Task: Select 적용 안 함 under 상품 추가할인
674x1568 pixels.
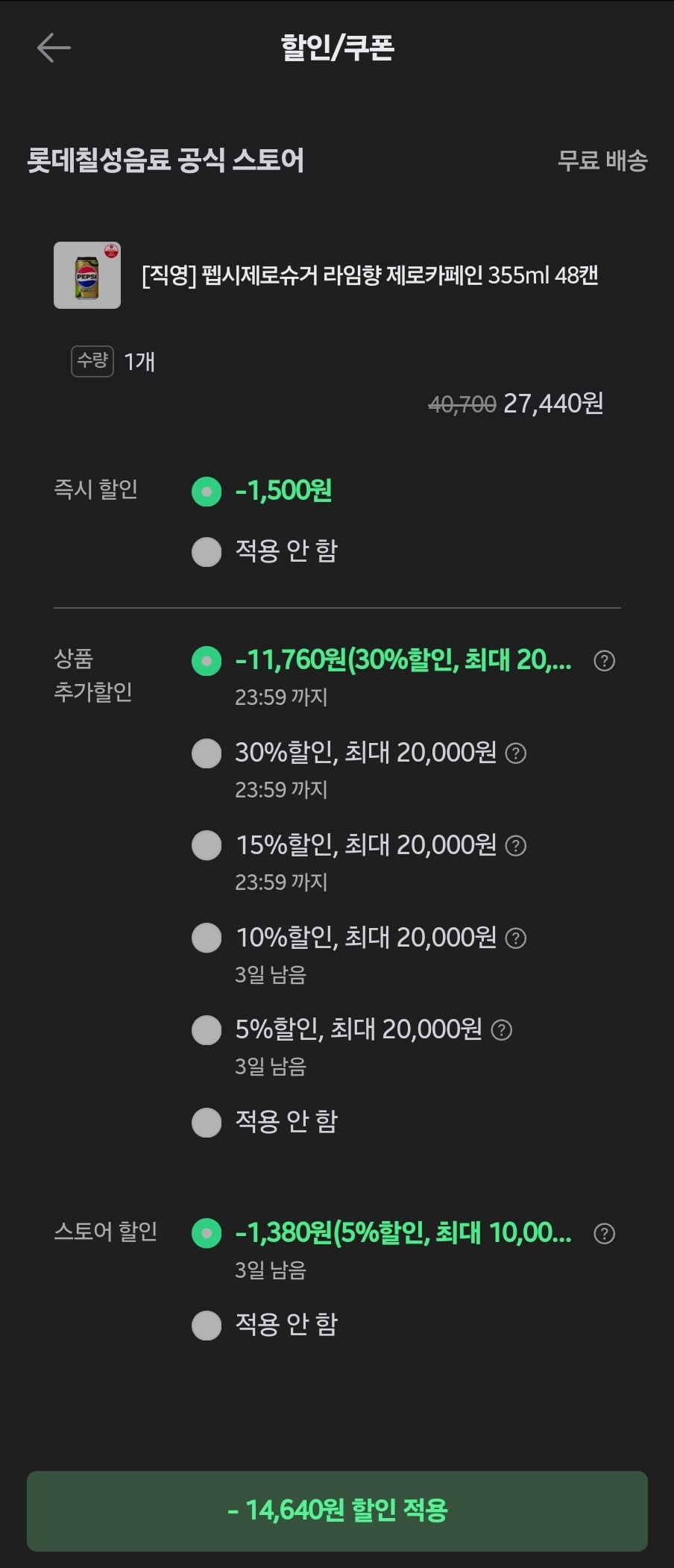Action: (207, 1123)
